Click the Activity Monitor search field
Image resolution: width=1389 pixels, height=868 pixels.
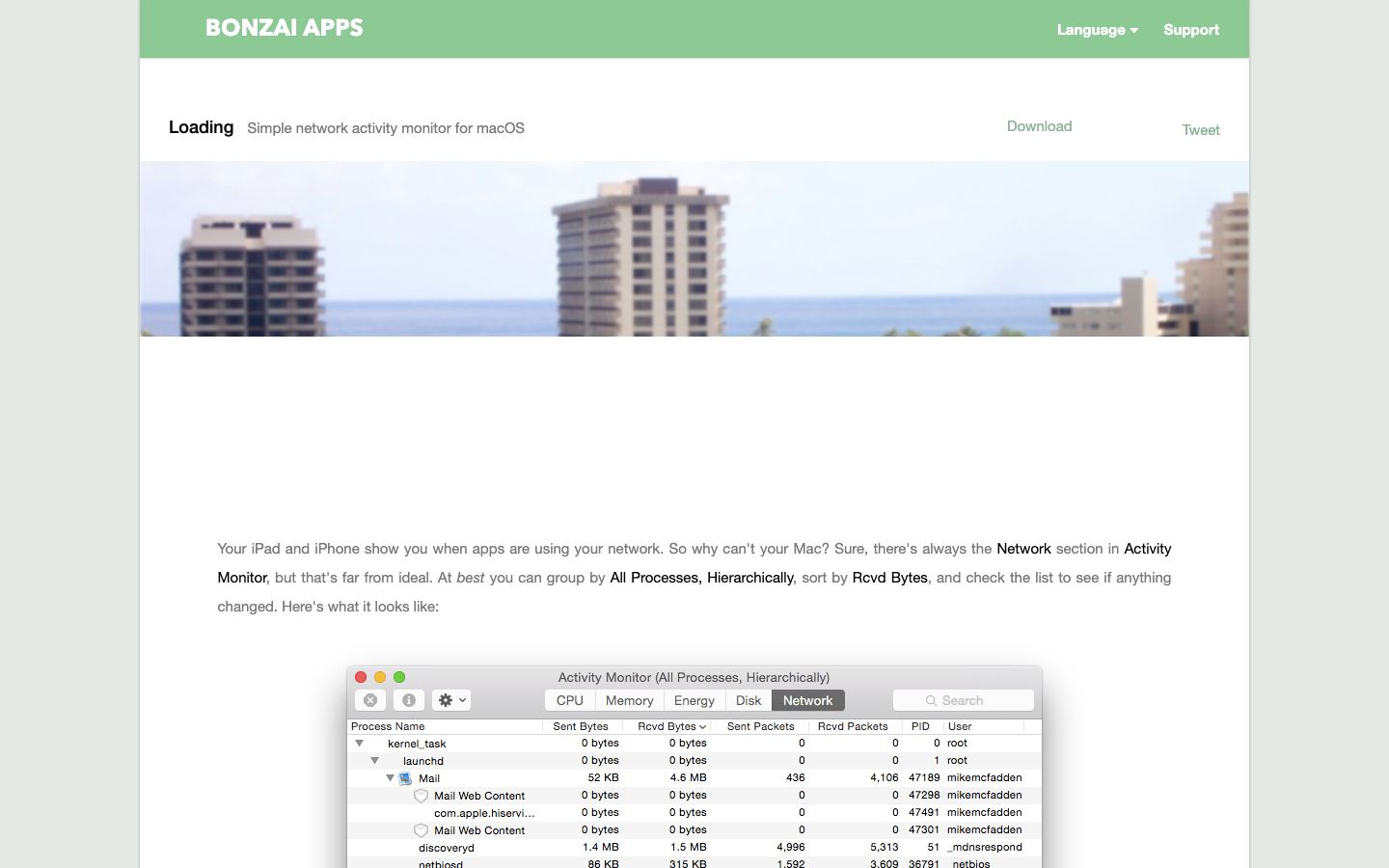(x=964, y=700)
